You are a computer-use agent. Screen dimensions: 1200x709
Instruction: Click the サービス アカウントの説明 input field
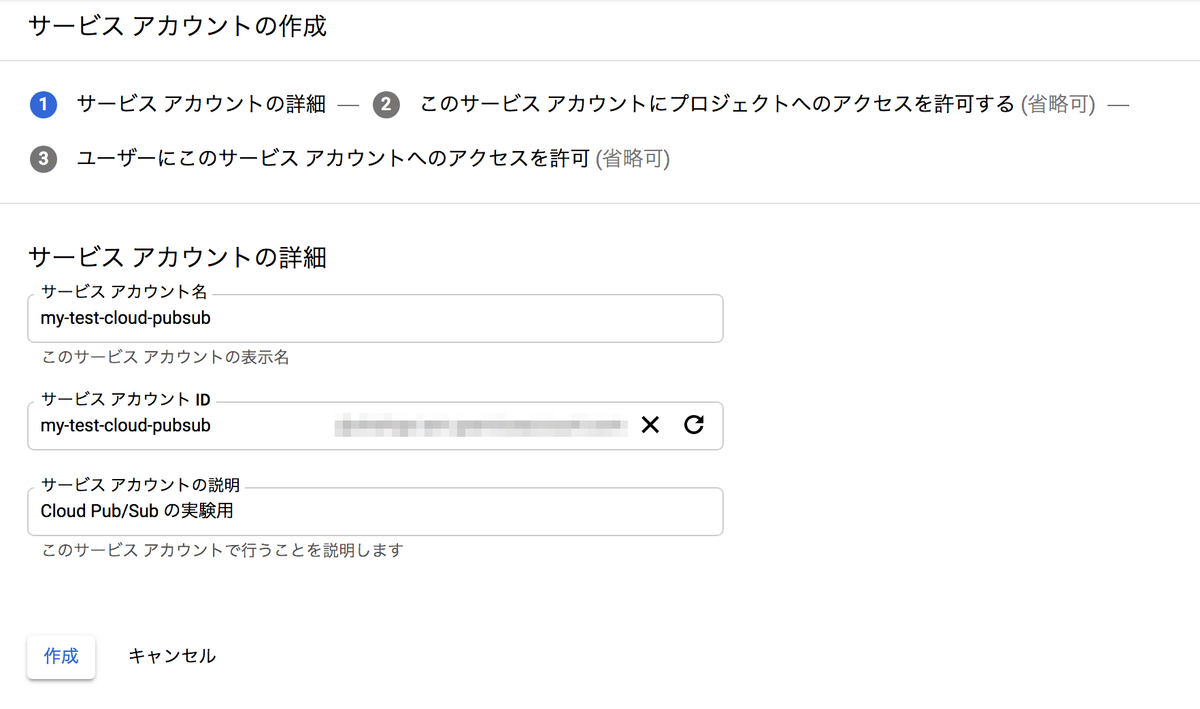[375, 511]
